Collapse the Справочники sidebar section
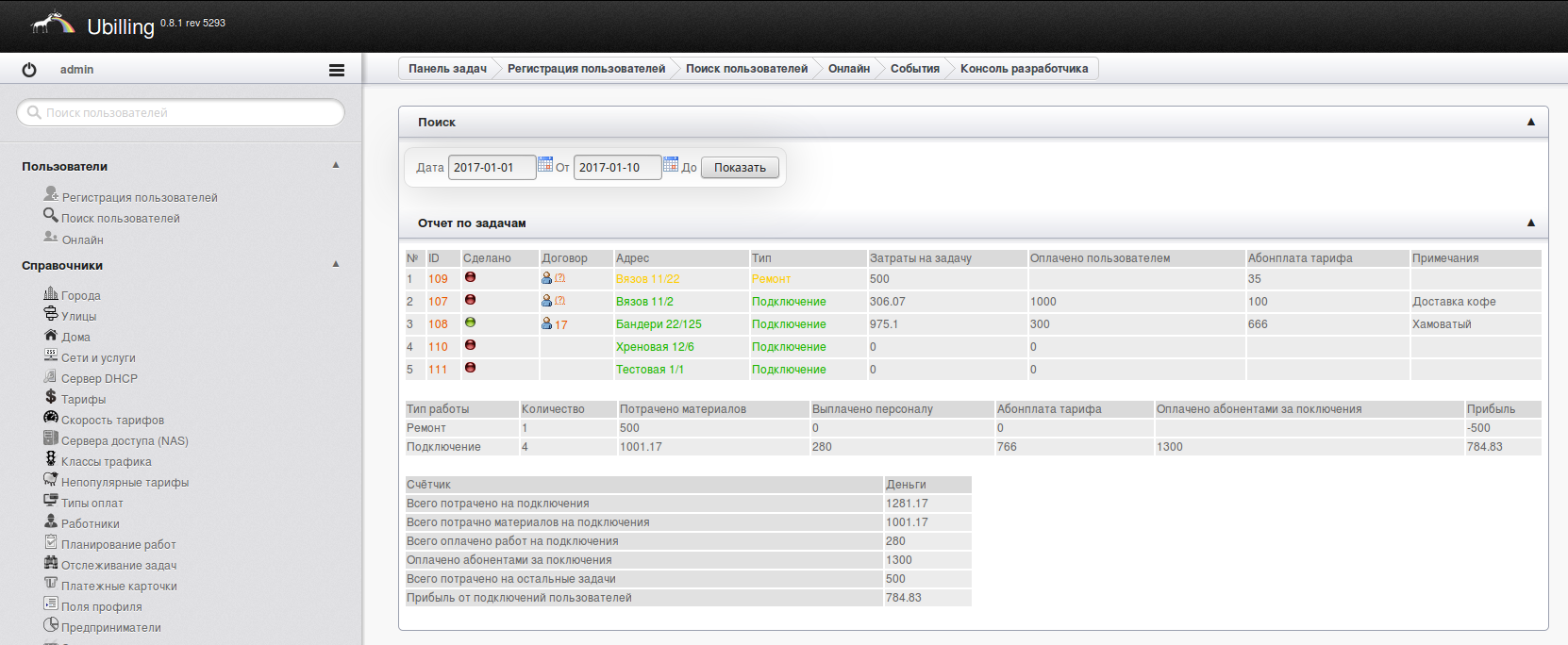This screenshot has height=645, width=1568. tap(336, 264)
